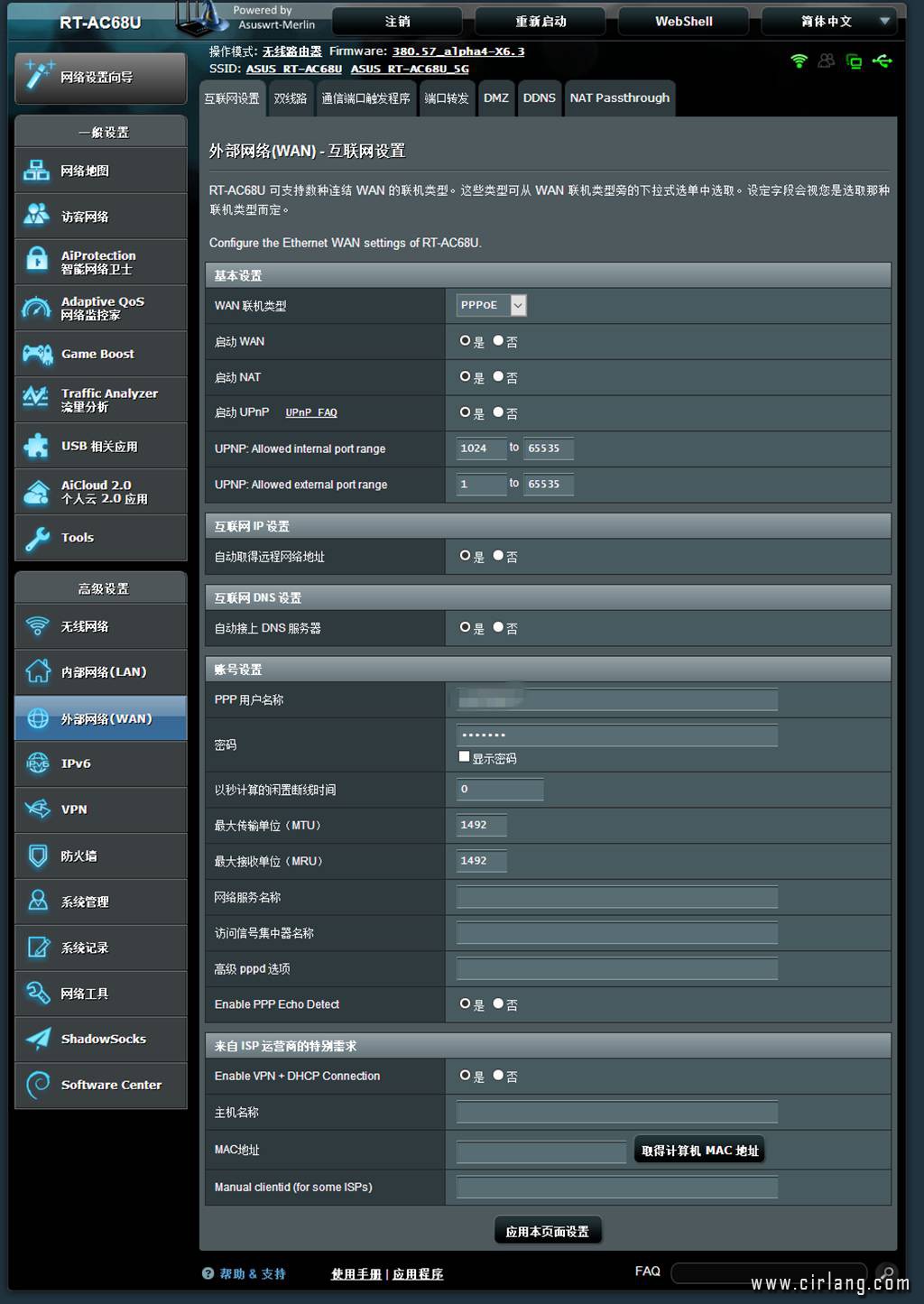The width and height of the screenshot is (924, 1304).
Task: Select 否 for 启动 UPnP
Action: pyautogui.click(x=498, y=412)
